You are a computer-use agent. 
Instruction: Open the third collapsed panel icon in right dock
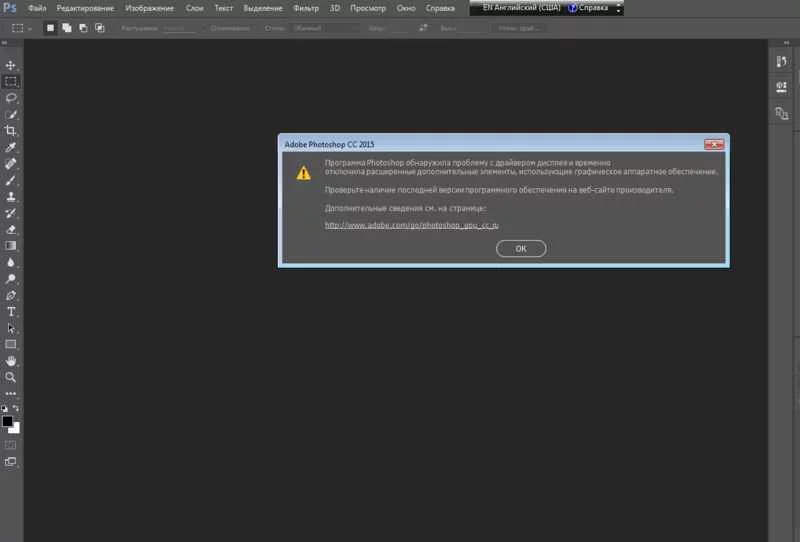[x=781, y=113]
